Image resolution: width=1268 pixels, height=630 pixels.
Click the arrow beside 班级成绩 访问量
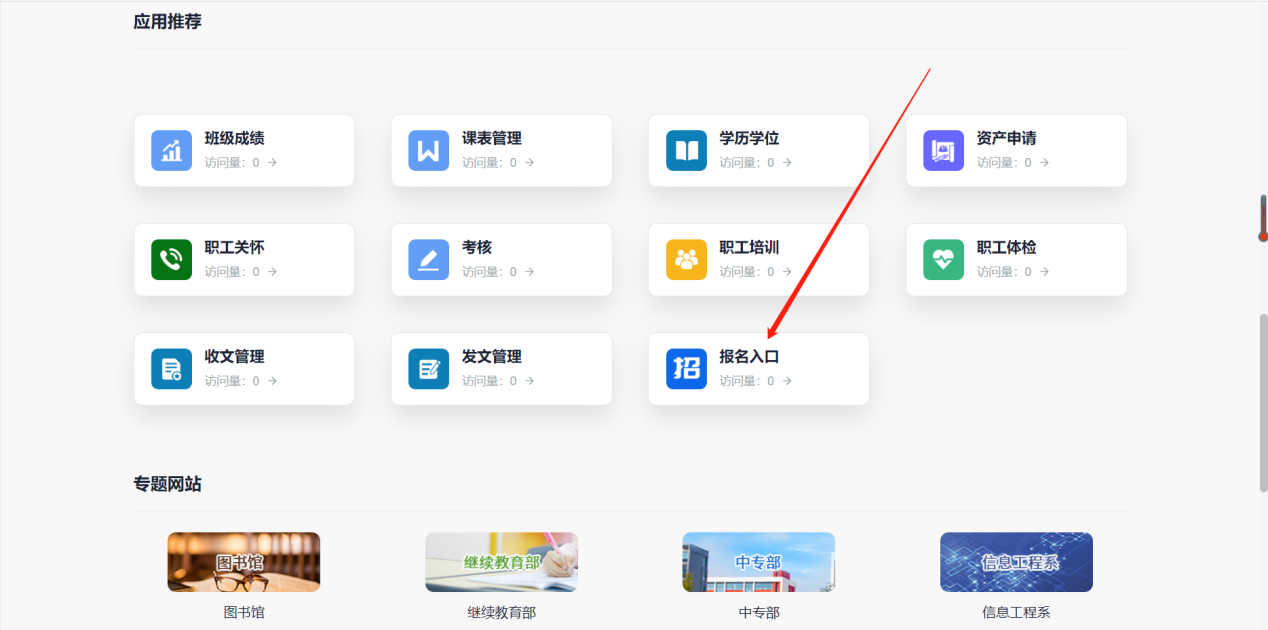(272, 163)
